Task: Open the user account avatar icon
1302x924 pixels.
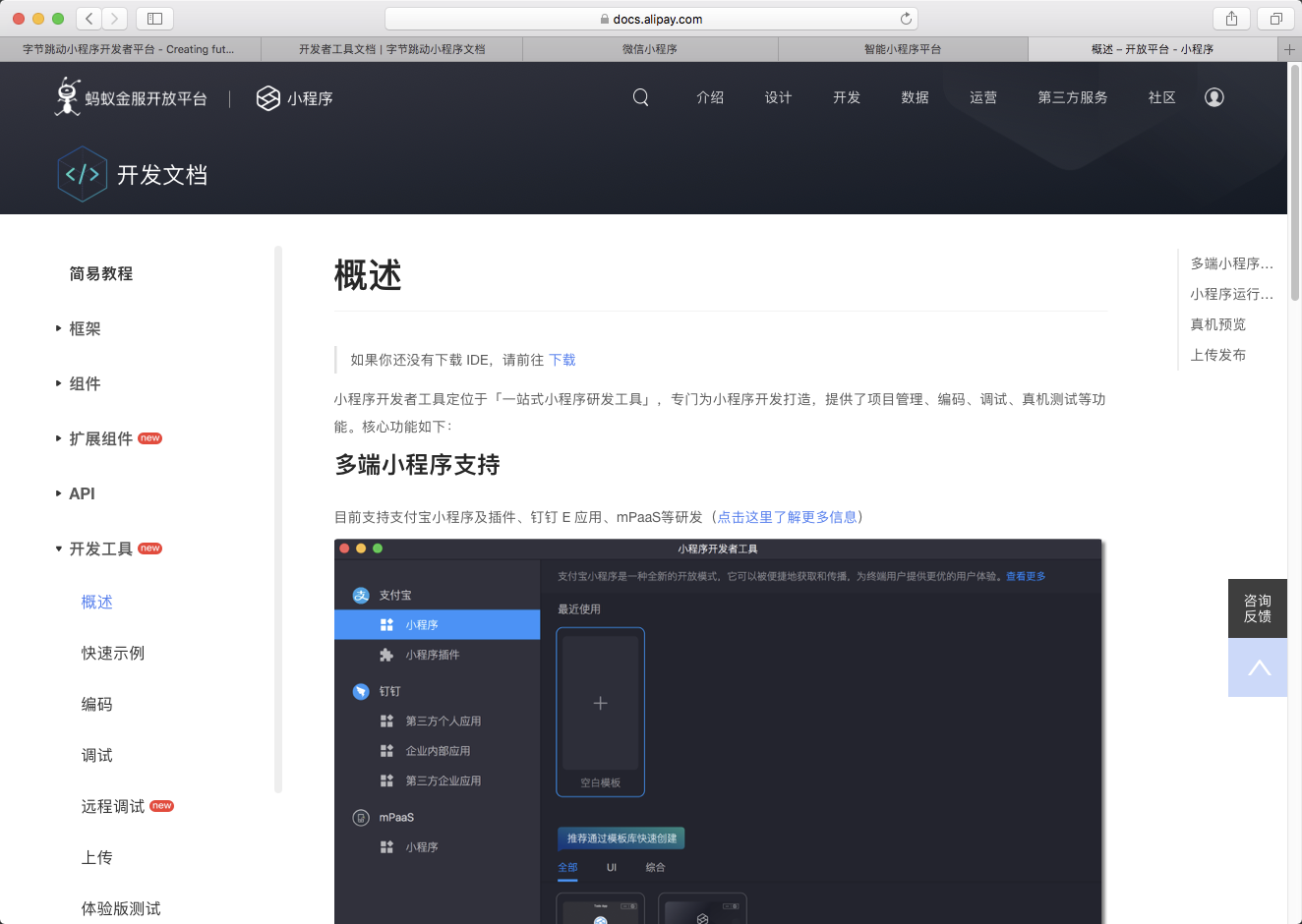Action: (1214, 97)
